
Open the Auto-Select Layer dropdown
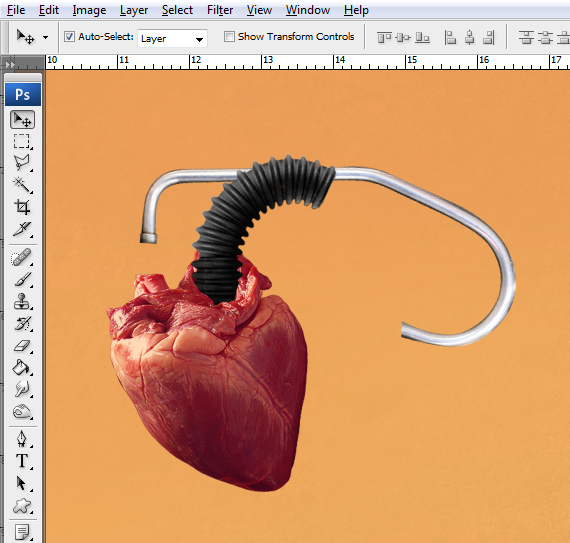tap(172, 39)
